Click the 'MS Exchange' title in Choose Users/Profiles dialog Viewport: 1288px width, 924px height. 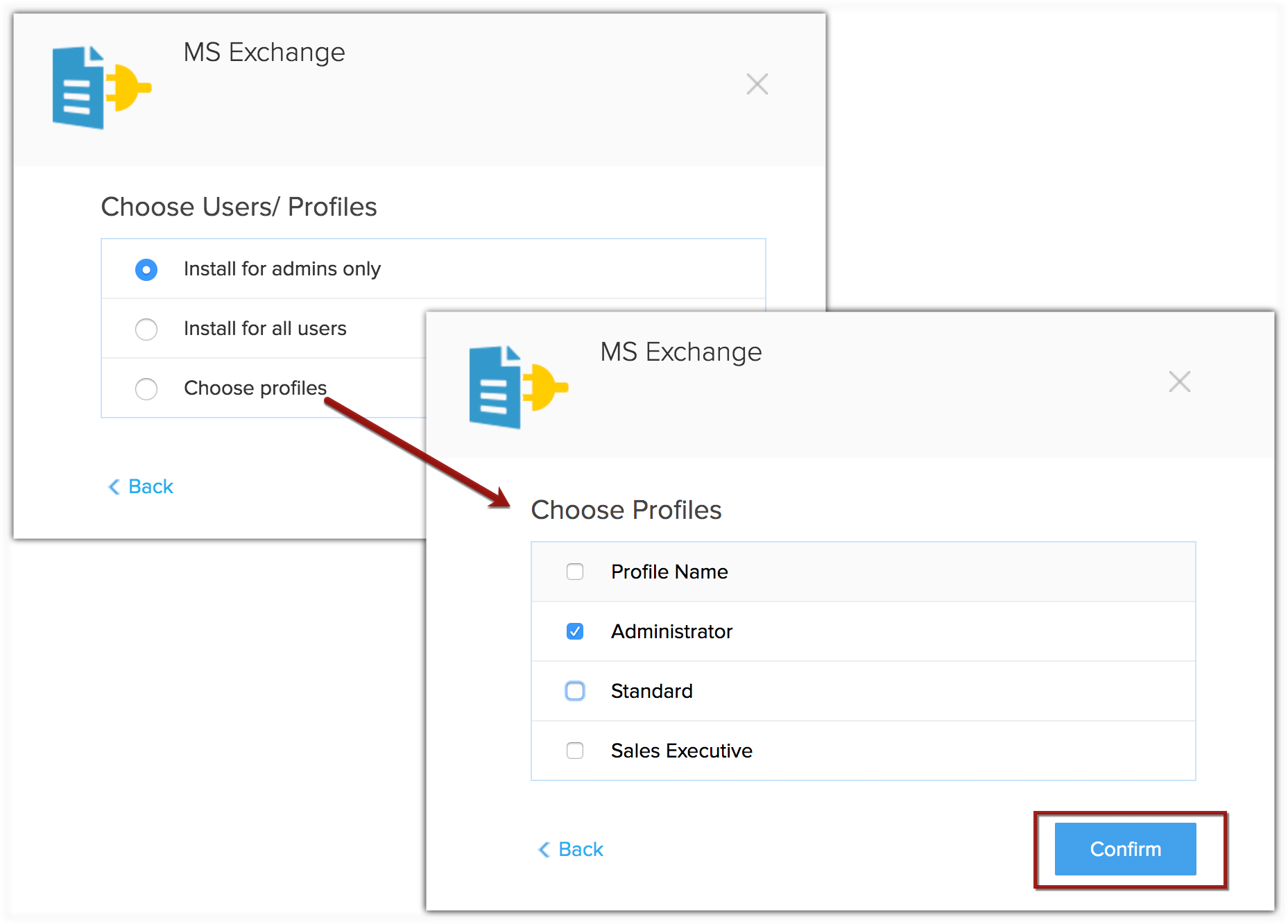(x=264, y=52)
